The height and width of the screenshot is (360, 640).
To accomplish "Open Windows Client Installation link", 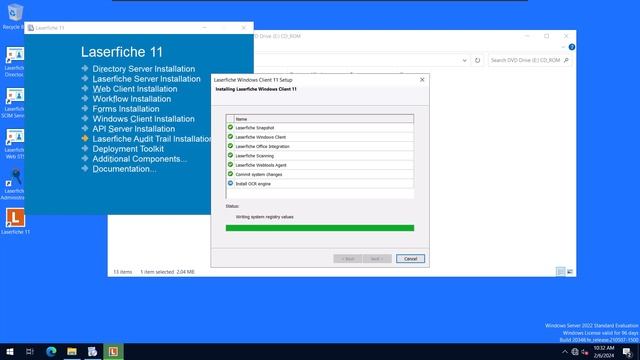I will click(x=143, y=119).
